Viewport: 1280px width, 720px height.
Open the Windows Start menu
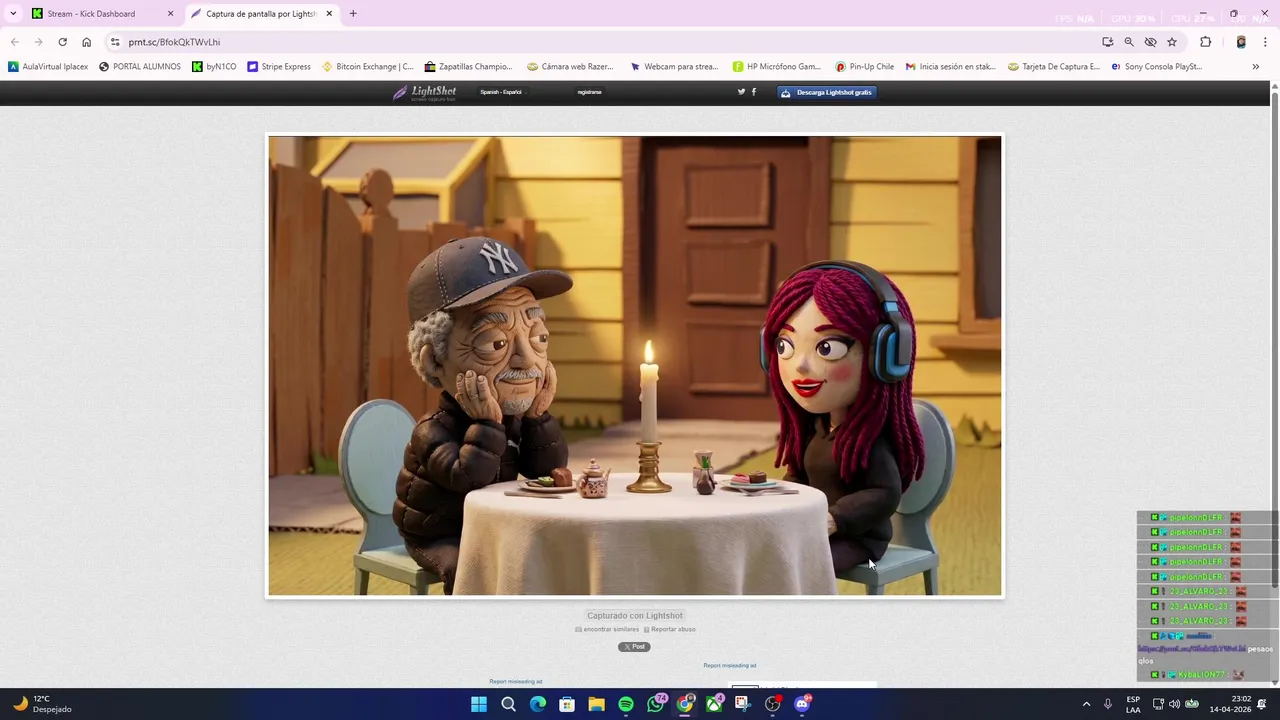(x=479, y=704)
